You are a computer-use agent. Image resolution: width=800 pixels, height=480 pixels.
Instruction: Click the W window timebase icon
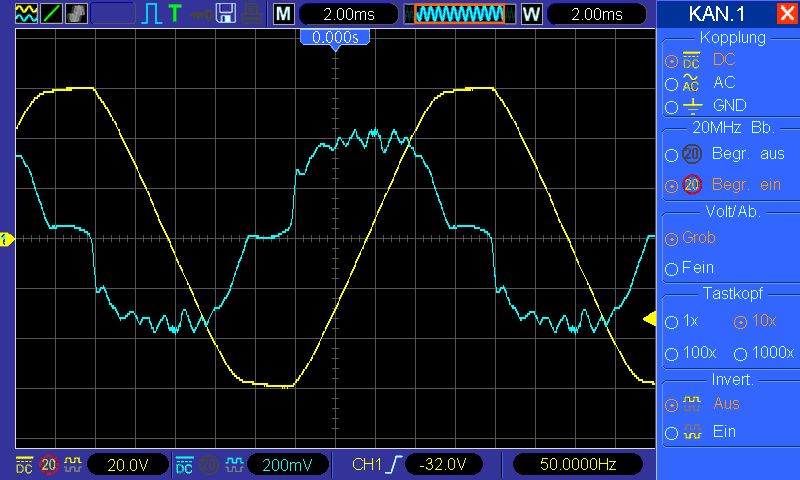(531, 14)
